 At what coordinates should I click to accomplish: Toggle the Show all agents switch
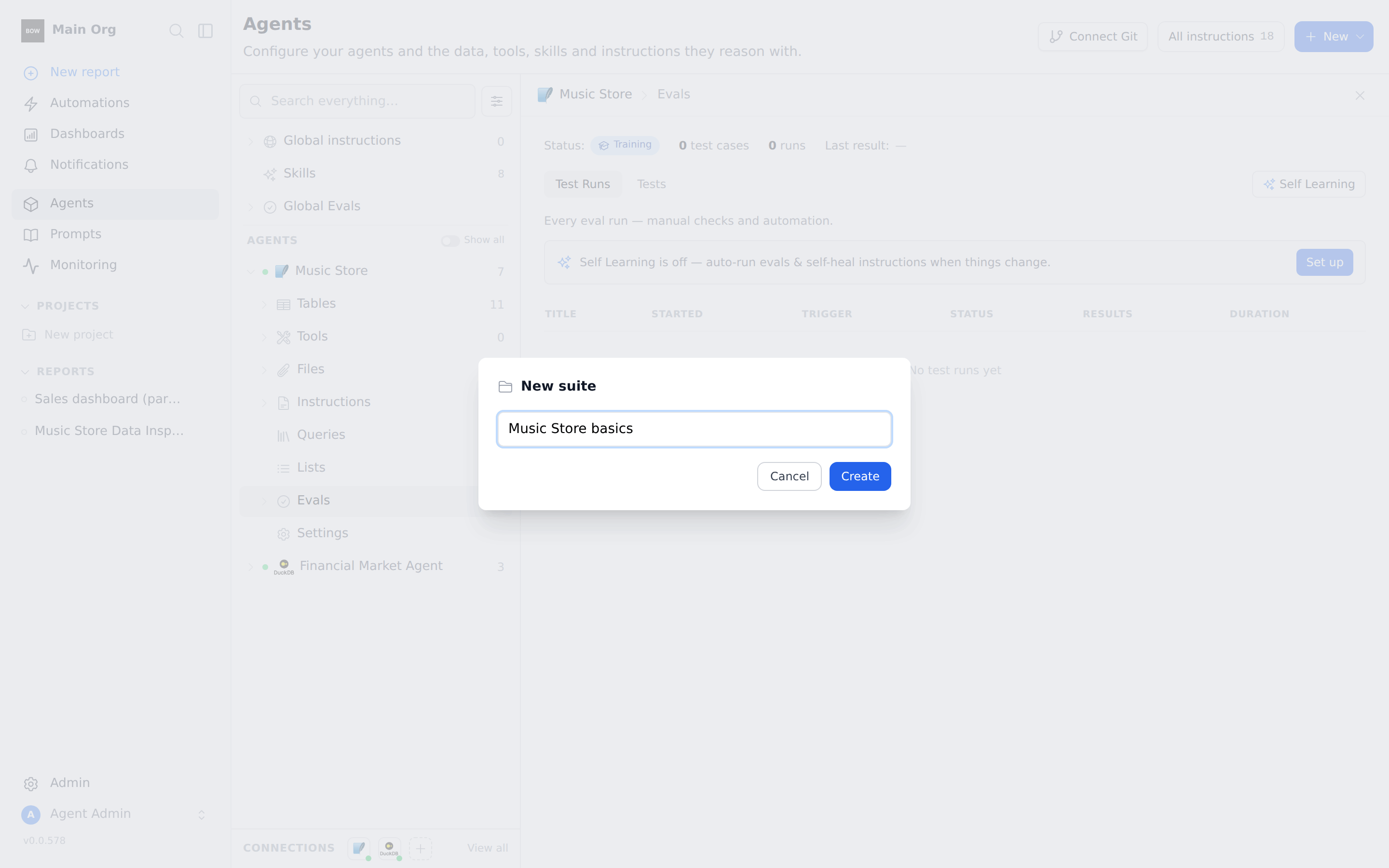(x=450, y=241)
